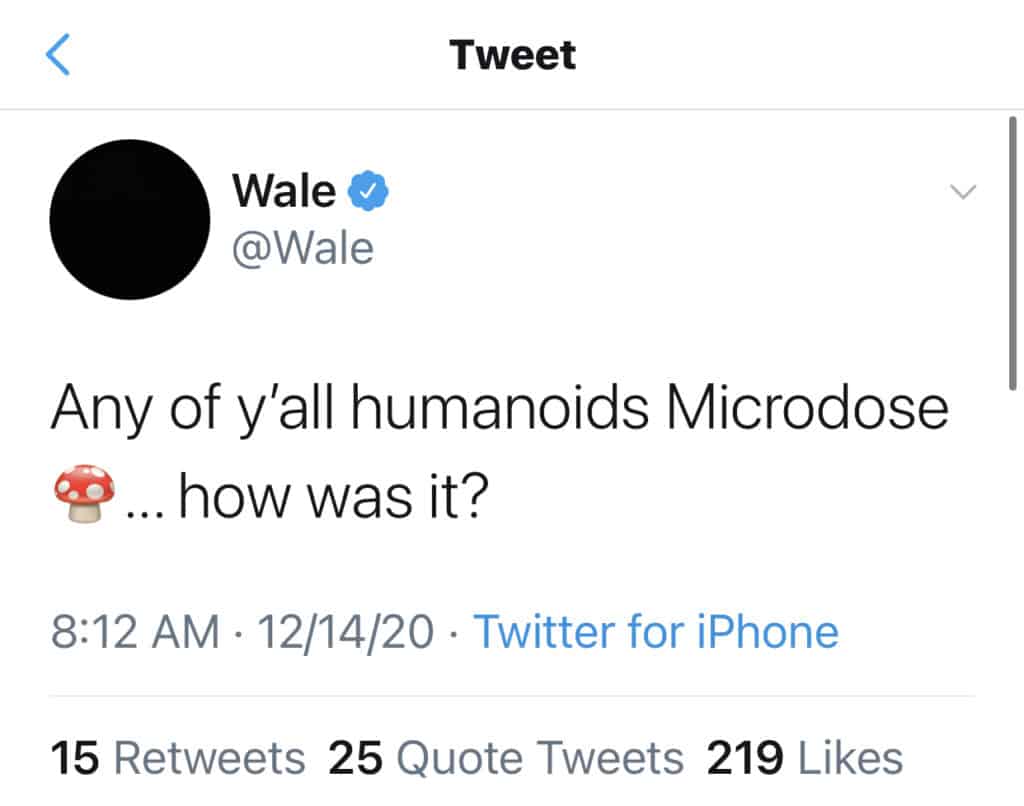Open Wale's profile picture
This screenshot has width=1024, height=806.
click(130, 220)
